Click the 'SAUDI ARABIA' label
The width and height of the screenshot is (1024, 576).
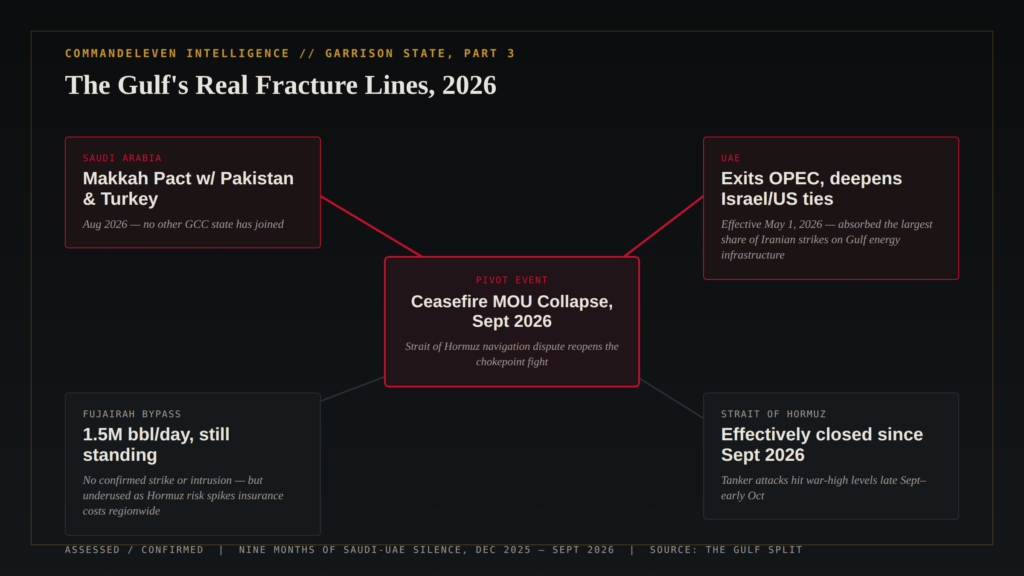122,158
